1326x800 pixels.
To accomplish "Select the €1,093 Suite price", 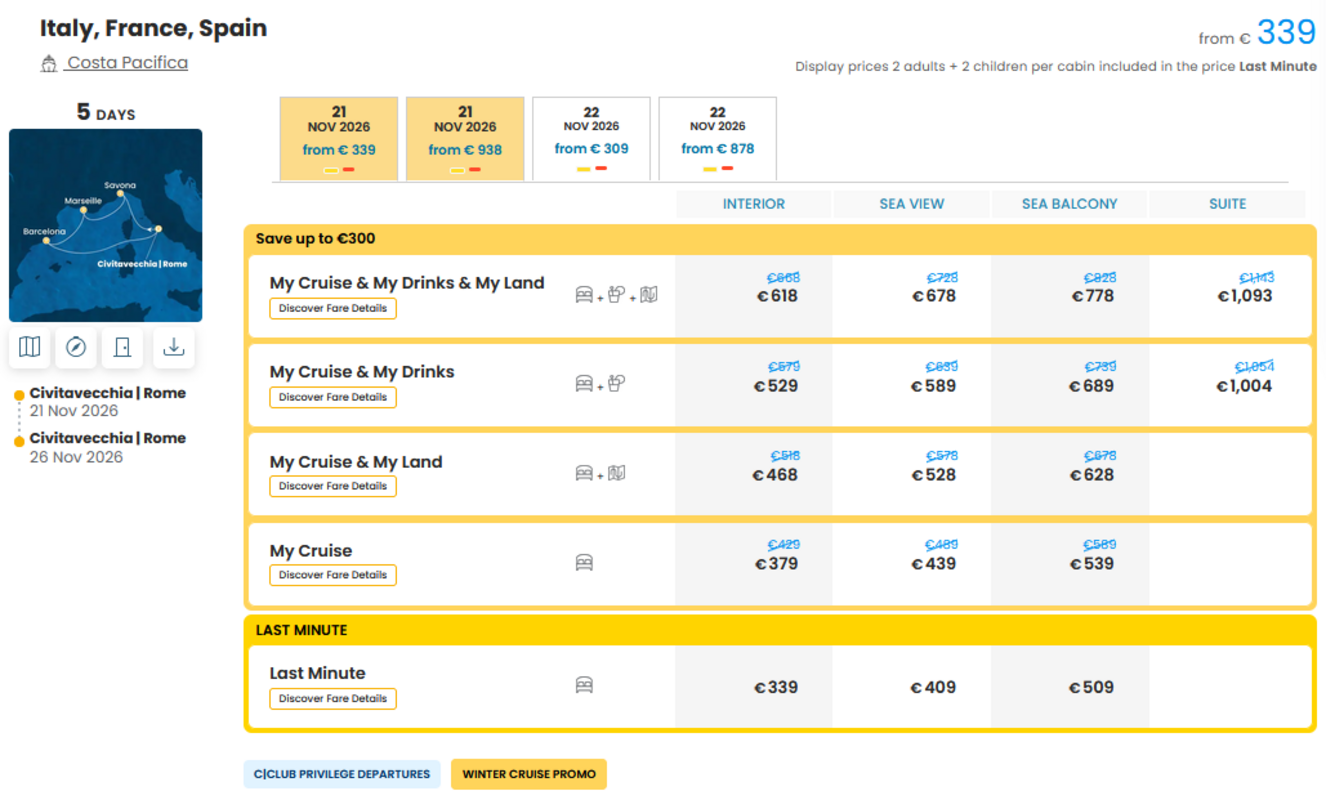I will tap(1244, 296).
